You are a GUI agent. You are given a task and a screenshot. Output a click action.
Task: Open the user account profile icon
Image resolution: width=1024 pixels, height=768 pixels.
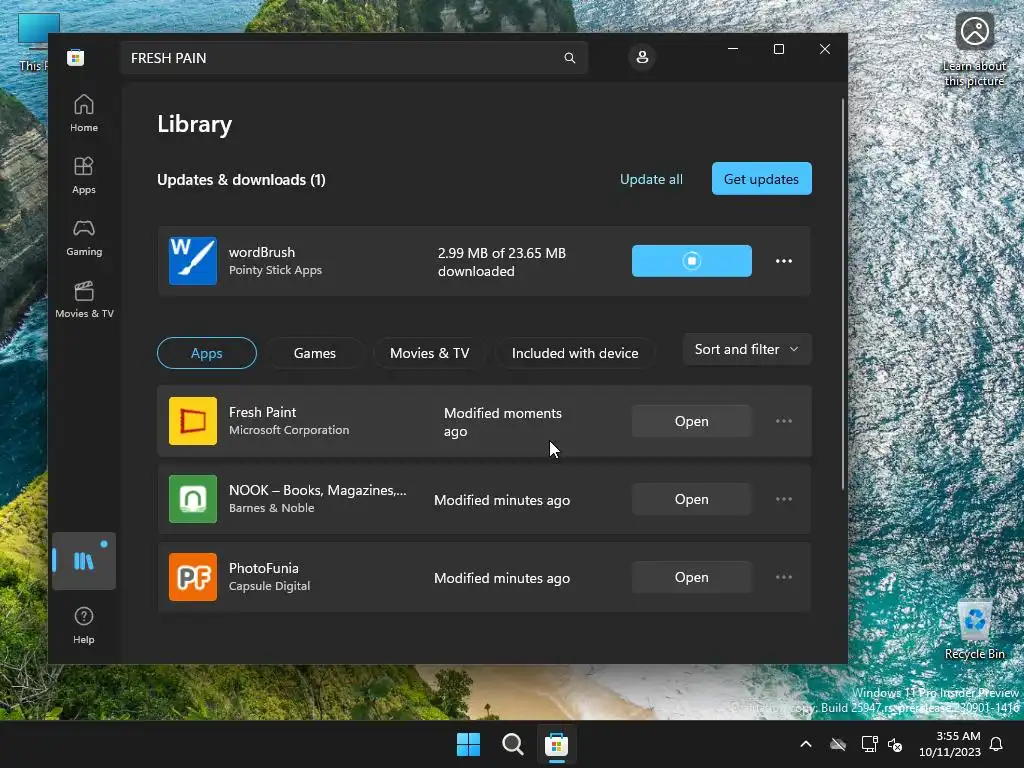click(642, 57)
